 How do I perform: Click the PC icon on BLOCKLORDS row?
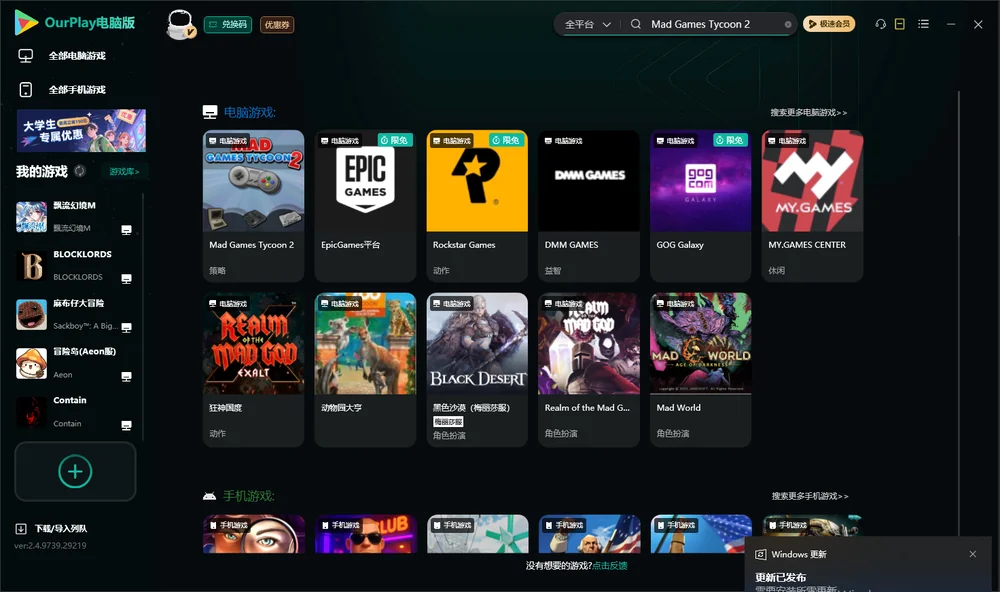pos(126,279)
